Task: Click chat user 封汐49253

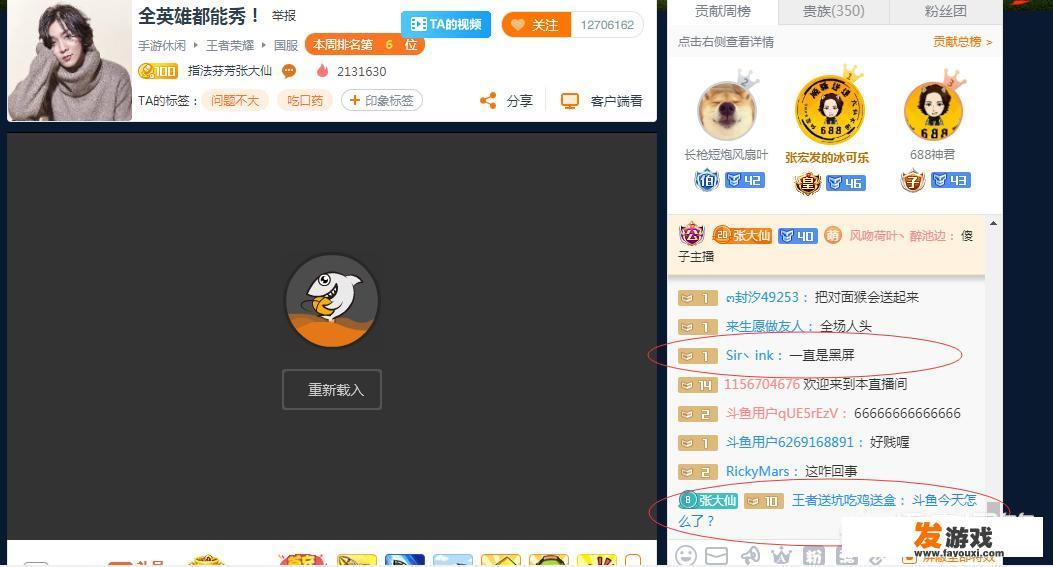Action: 762,297
